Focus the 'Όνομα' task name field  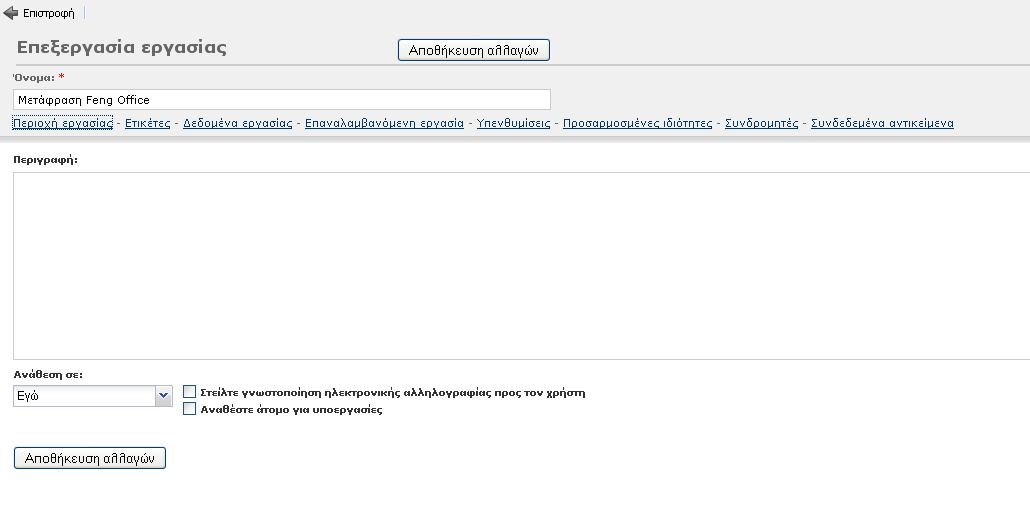281,100
